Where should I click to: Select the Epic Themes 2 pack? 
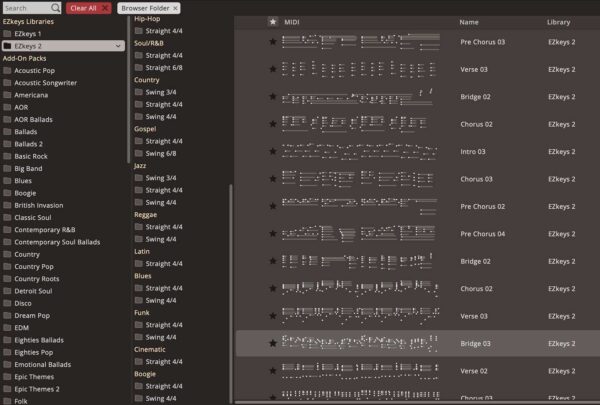(x=37, y=389)
